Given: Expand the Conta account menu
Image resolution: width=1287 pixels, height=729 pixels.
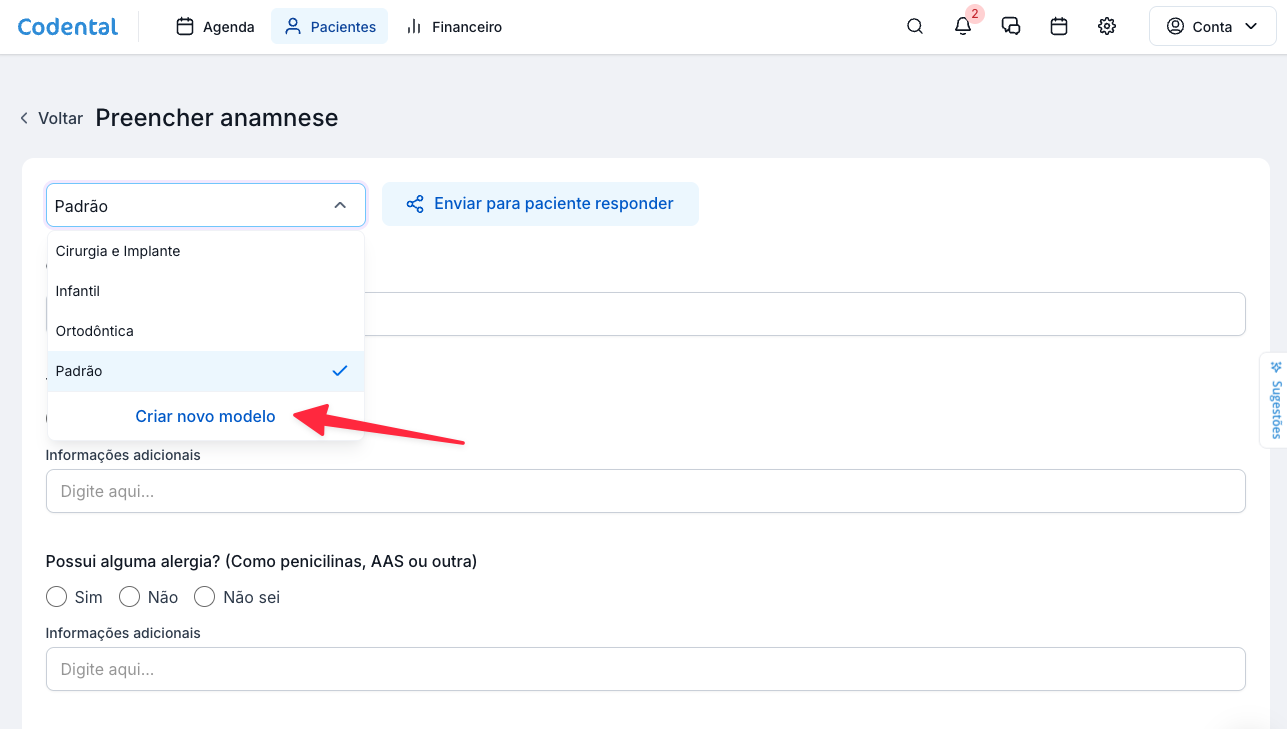Looking at the screenshot, I should coord(1212,27).
